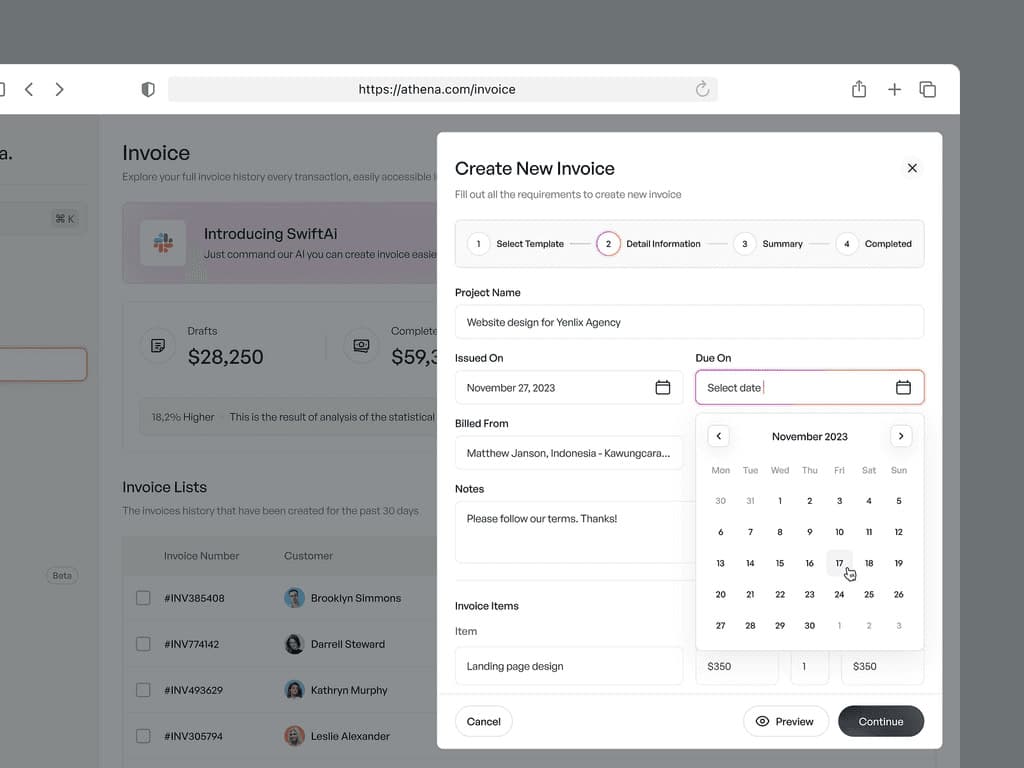Tick checkbox for invoice #INV305794

143,736
